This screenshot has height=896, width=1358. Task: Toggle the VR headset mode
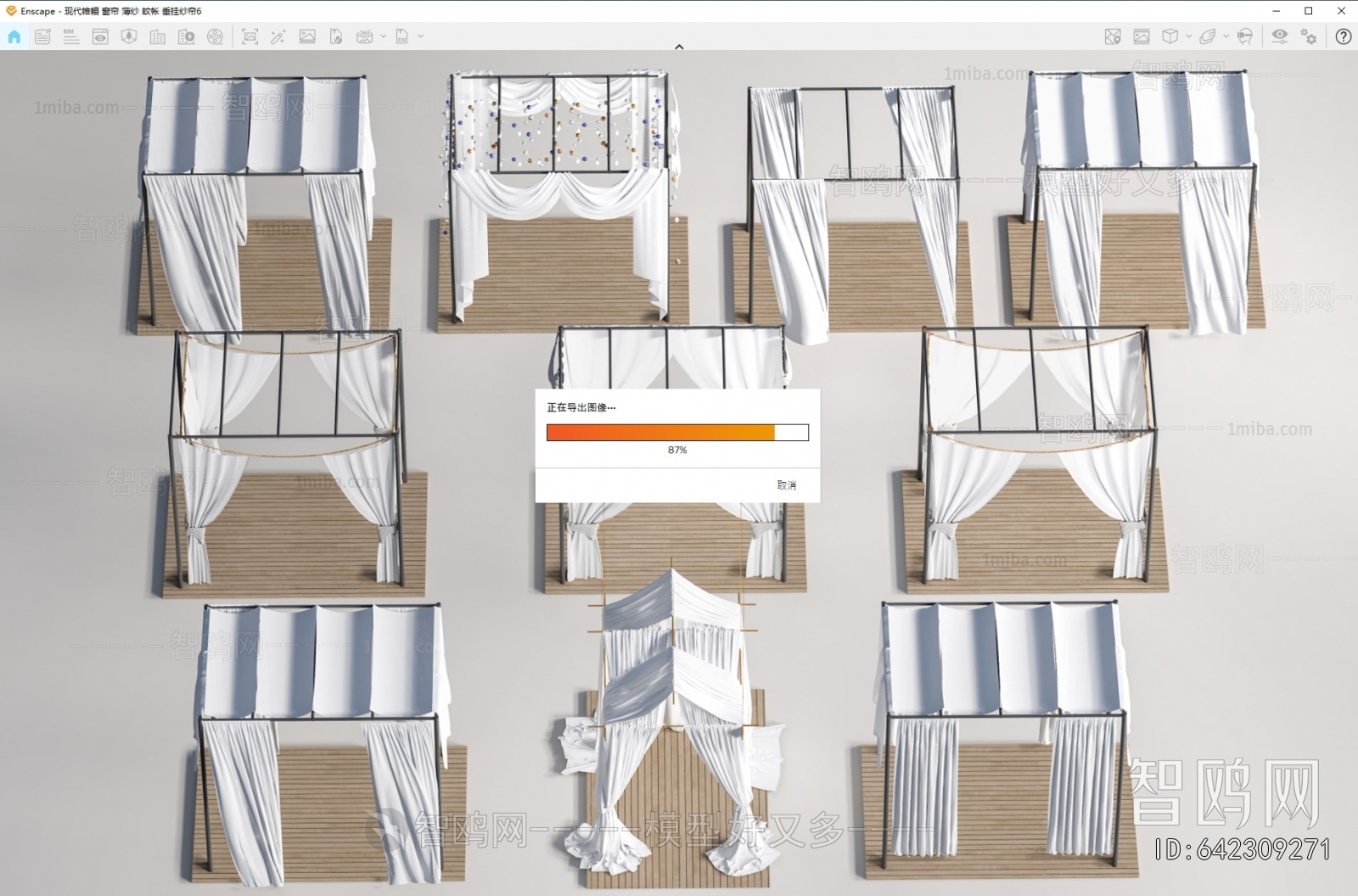click(1245, 36)
